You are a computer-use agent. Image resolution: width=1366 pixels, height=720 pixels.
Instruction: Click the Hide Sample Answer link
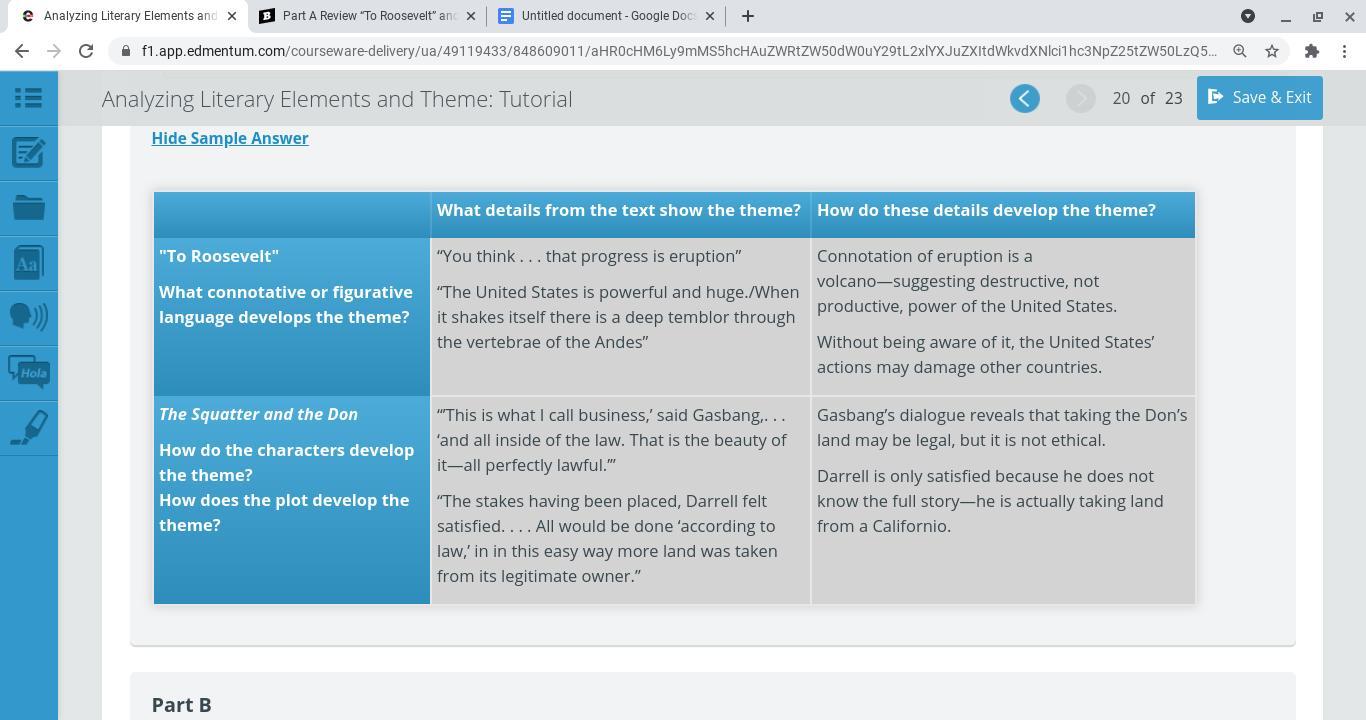pyautogui.click(x=230, y=138)
